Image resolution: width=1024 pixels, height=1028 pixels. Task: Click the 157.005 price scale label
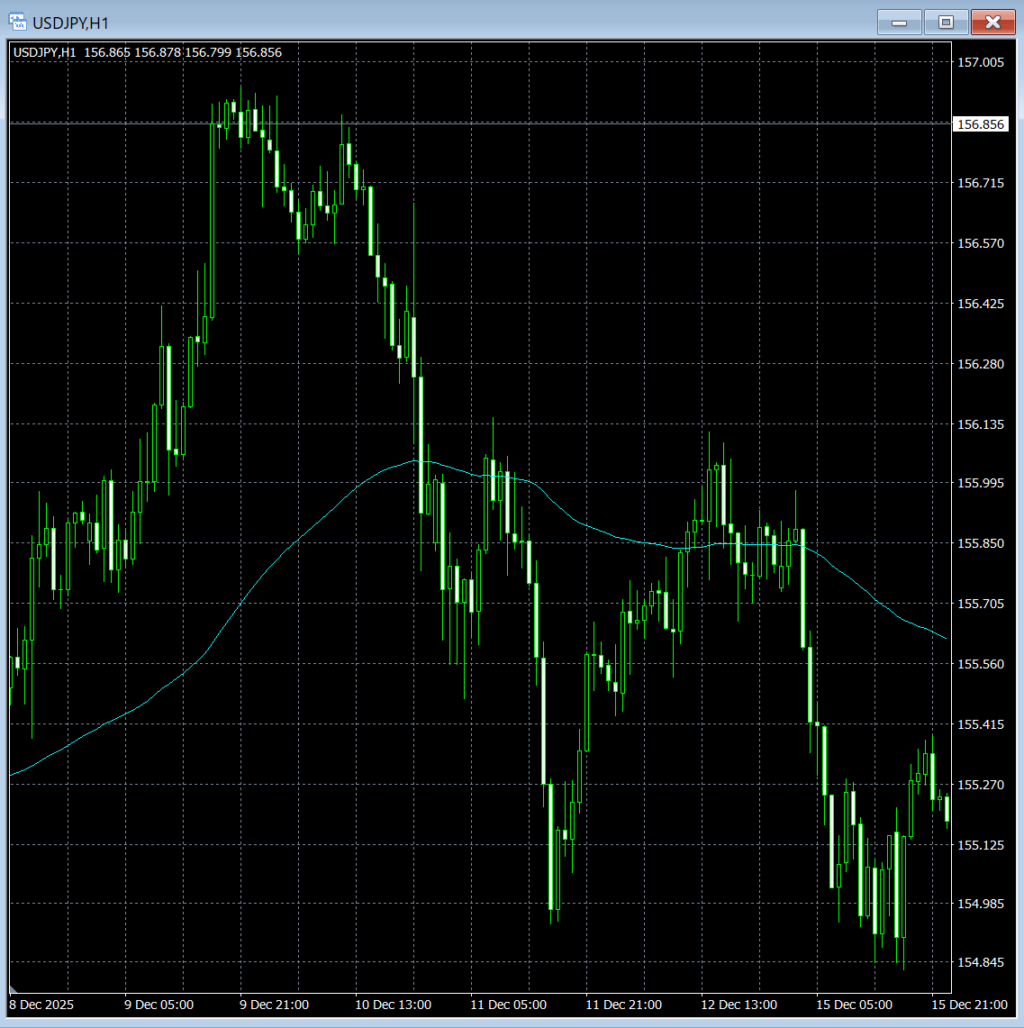[980, 63]
